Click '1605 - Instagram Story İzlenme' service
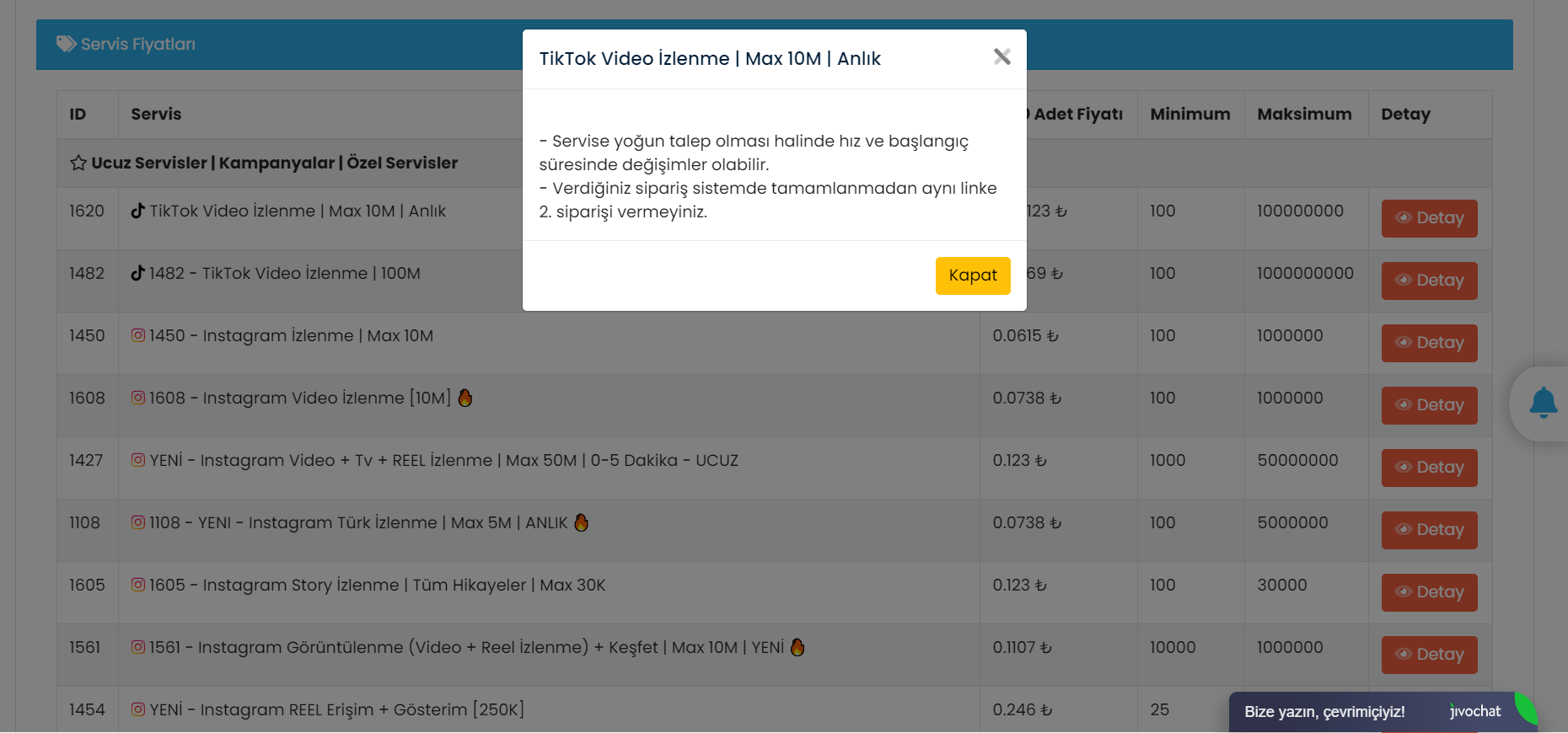 [x=377, y=585]
